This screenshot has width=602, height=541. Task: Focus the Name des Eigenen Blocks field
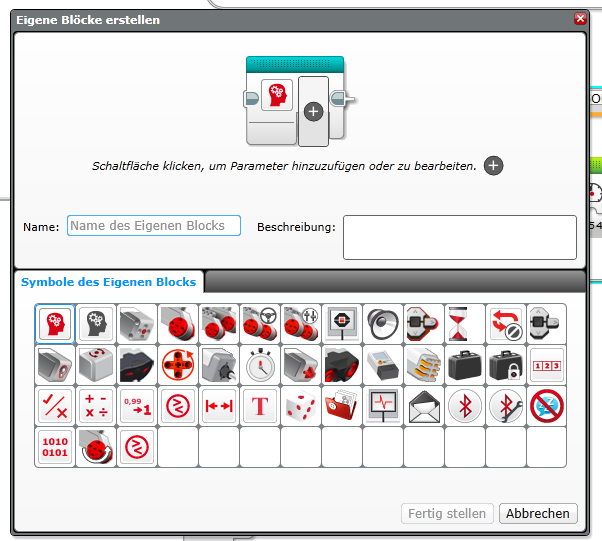tap(154, 226)
